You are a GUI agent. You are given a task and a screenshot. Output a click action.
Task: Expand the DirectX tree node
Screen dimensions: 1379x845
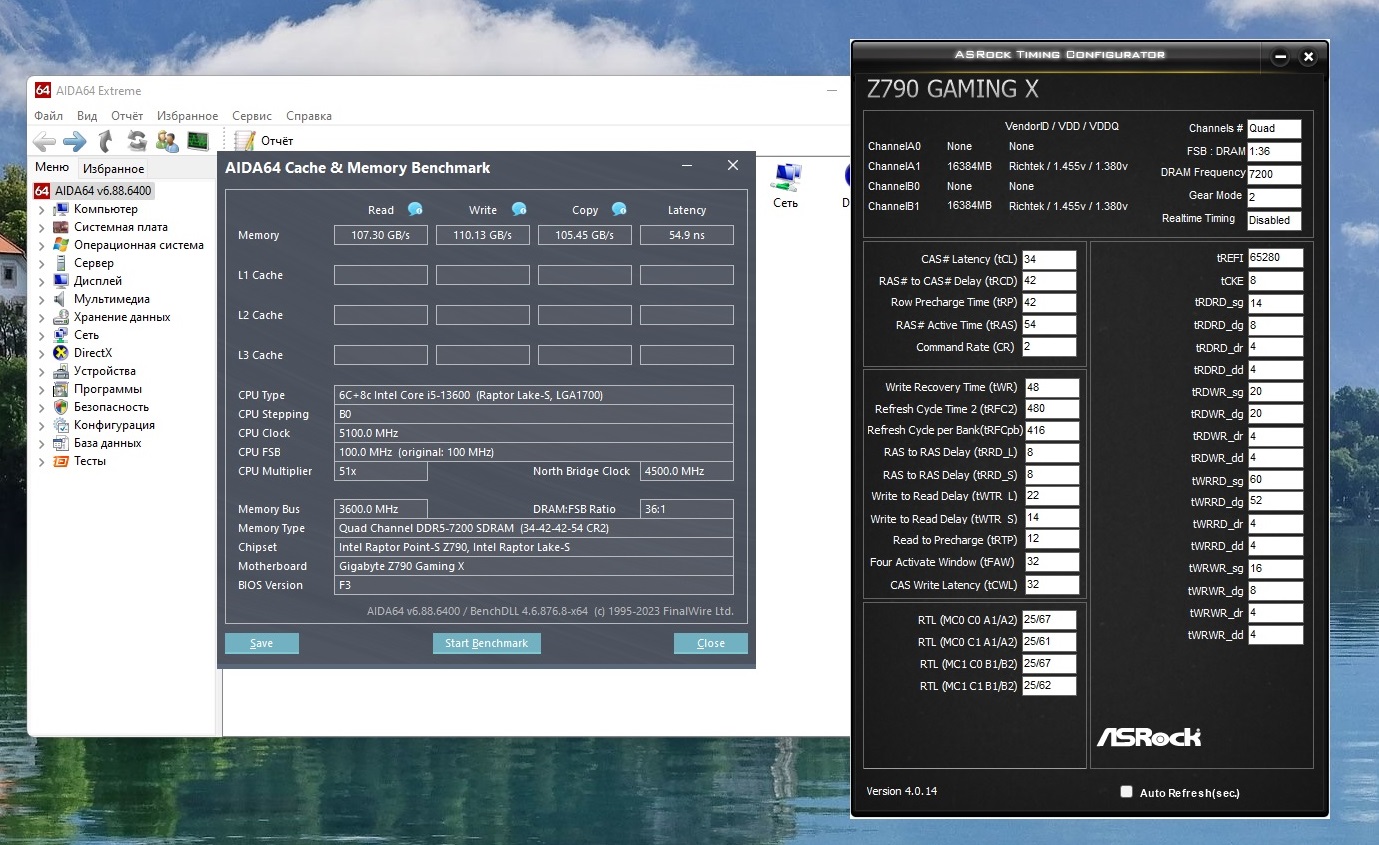[41, 353]
